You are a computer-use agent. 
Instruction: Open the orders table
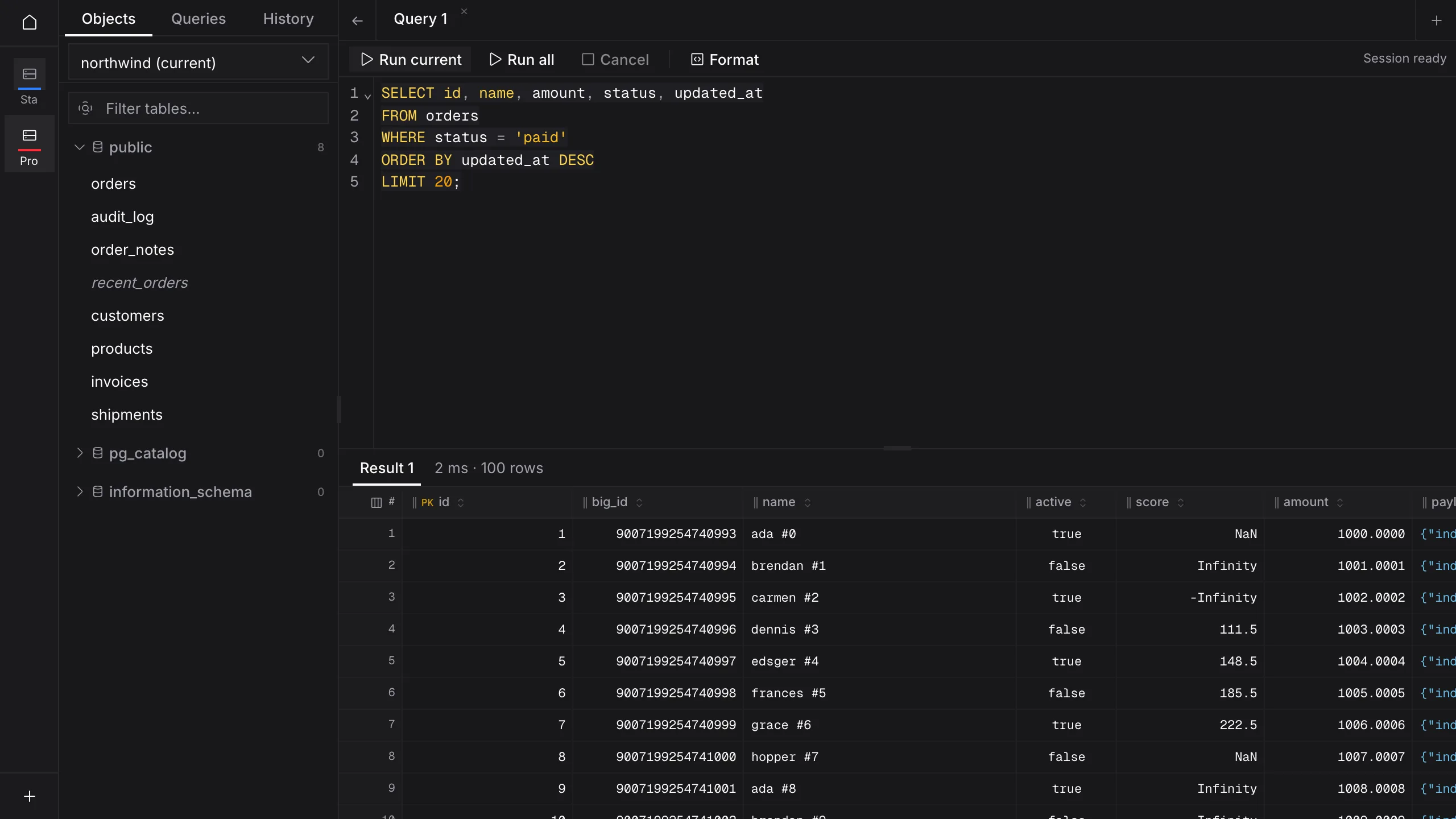coord(113,184)
